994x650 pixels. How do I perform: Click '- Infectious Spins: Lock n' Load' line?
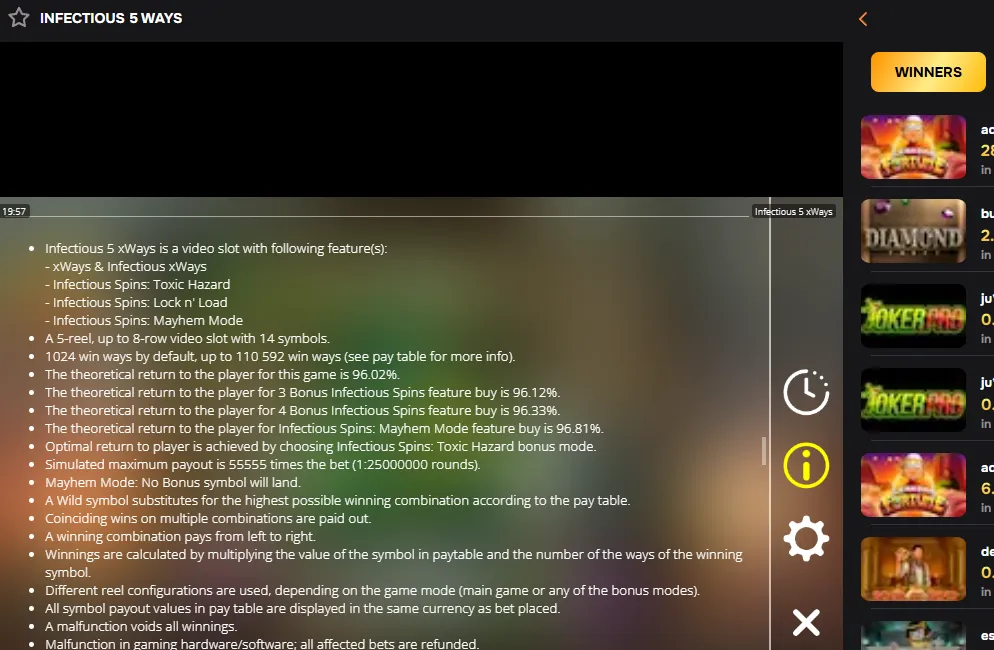(136, 302)
